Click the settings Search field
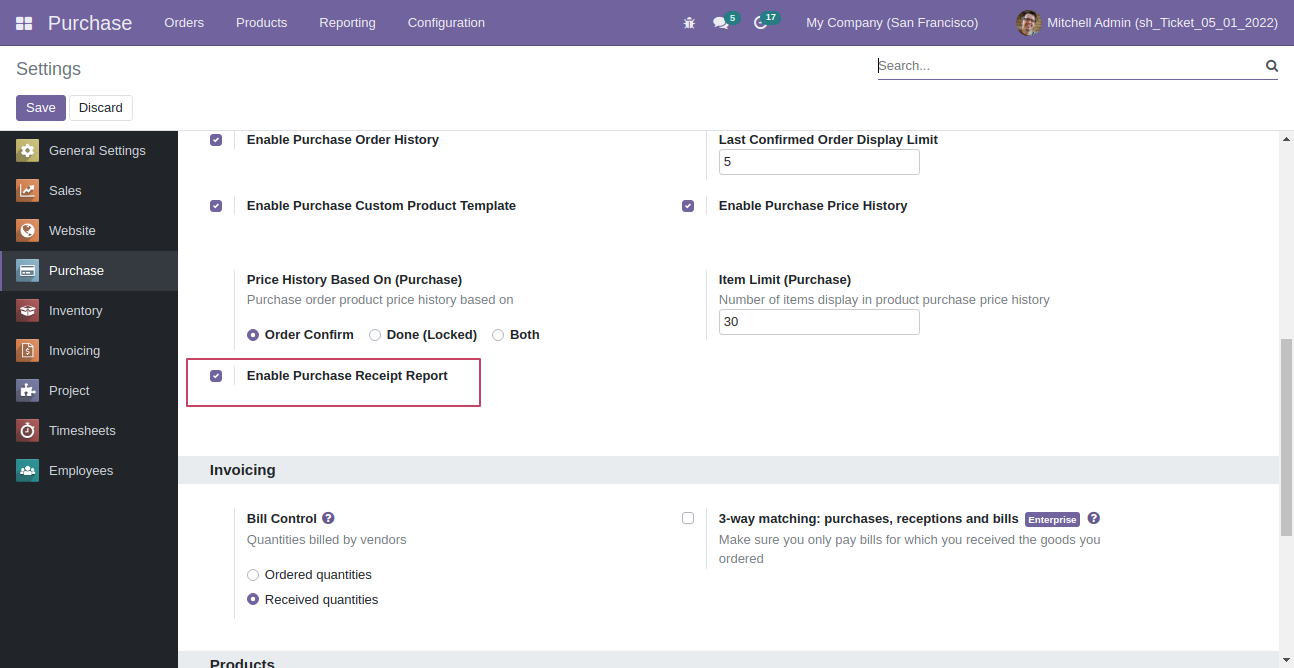Screen dimensions: 1294x668 1070,66
